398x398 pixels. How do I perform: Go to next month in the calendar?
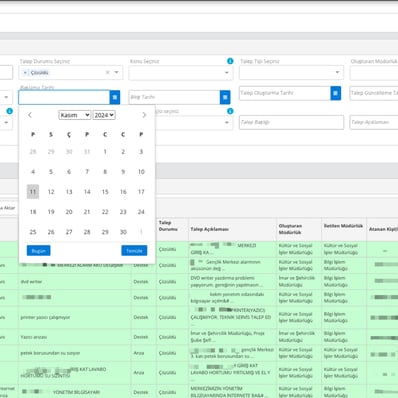tap(144, 115)
